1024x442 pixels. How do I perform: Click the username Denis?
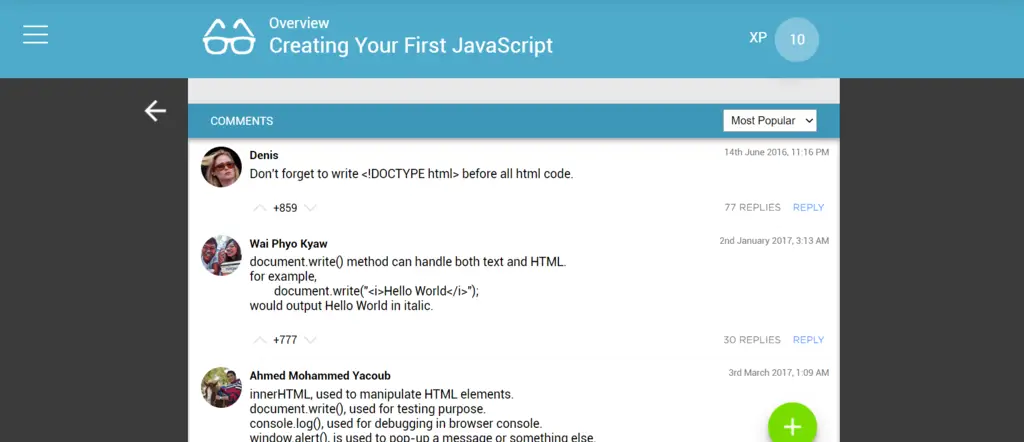click(x=264, y=155)
